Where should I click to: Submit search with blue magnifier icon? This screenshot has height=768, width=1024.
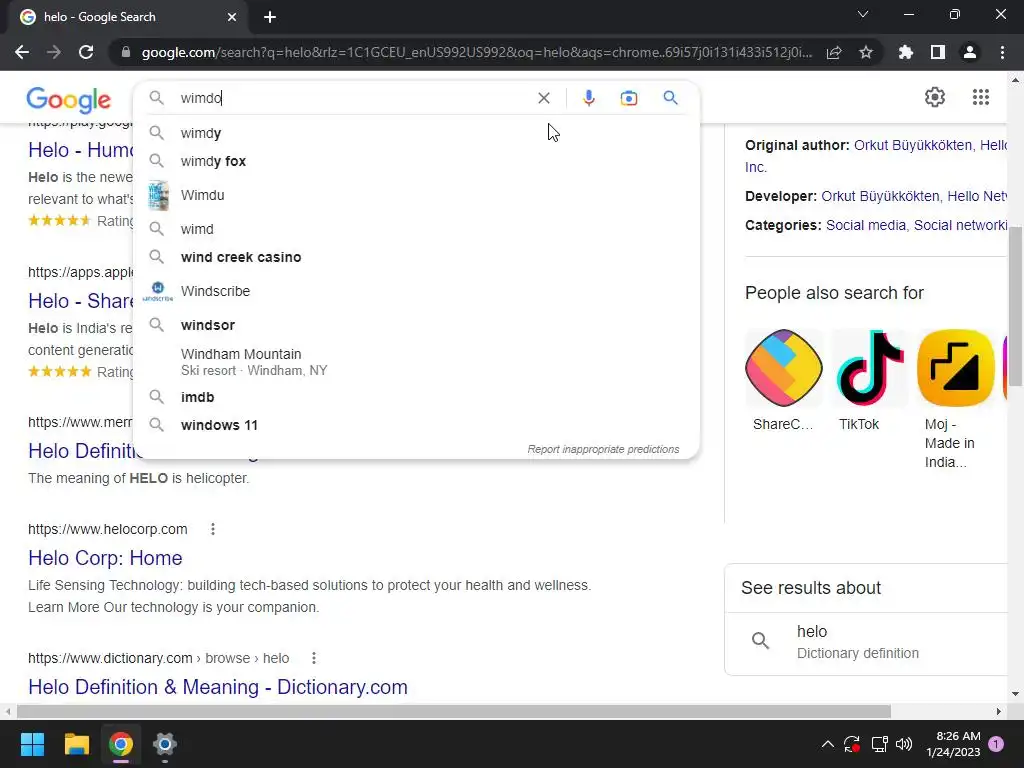(670, 98)
